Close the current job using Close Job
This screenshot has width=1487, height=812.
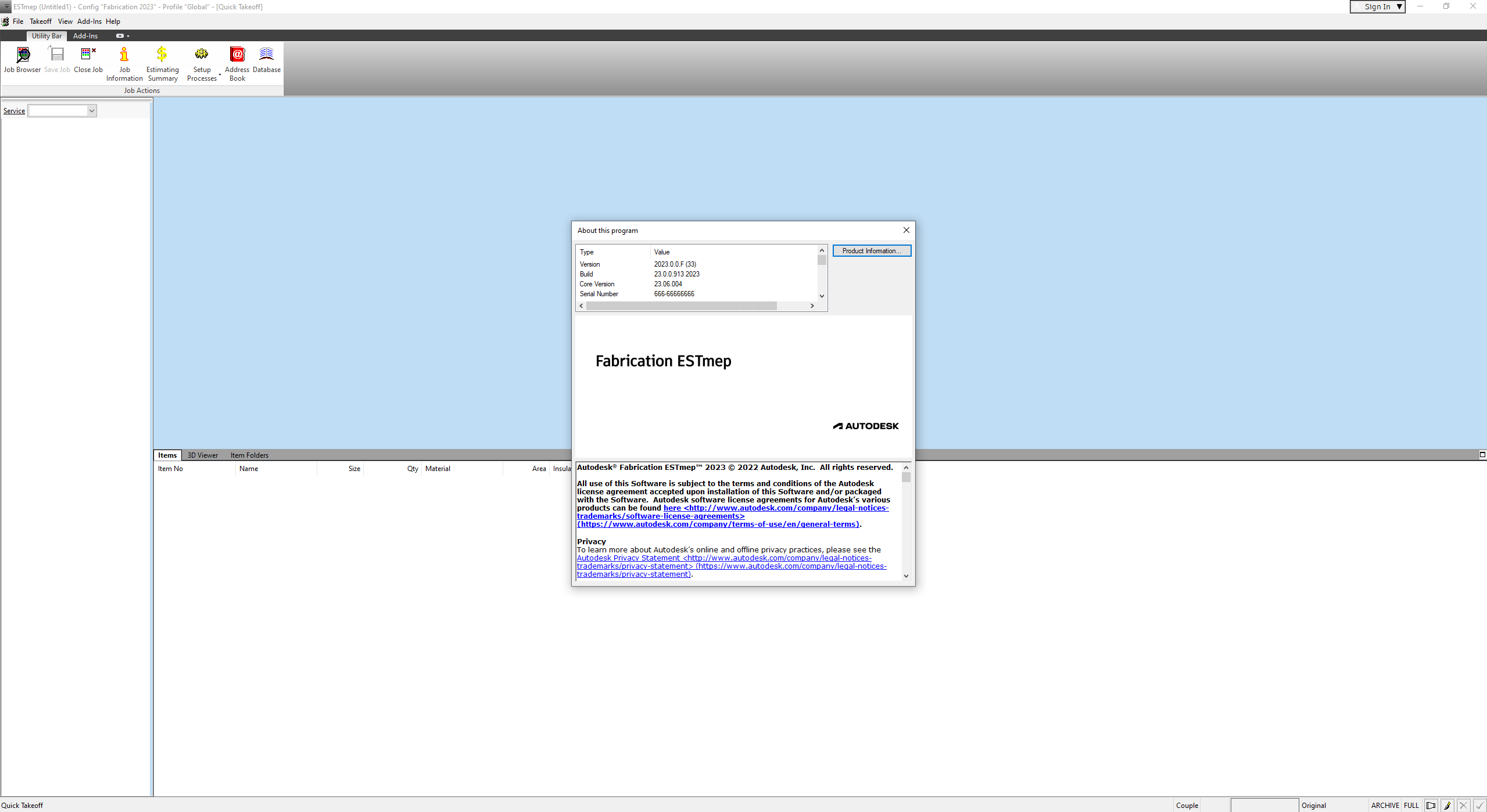tap(88, 61)
